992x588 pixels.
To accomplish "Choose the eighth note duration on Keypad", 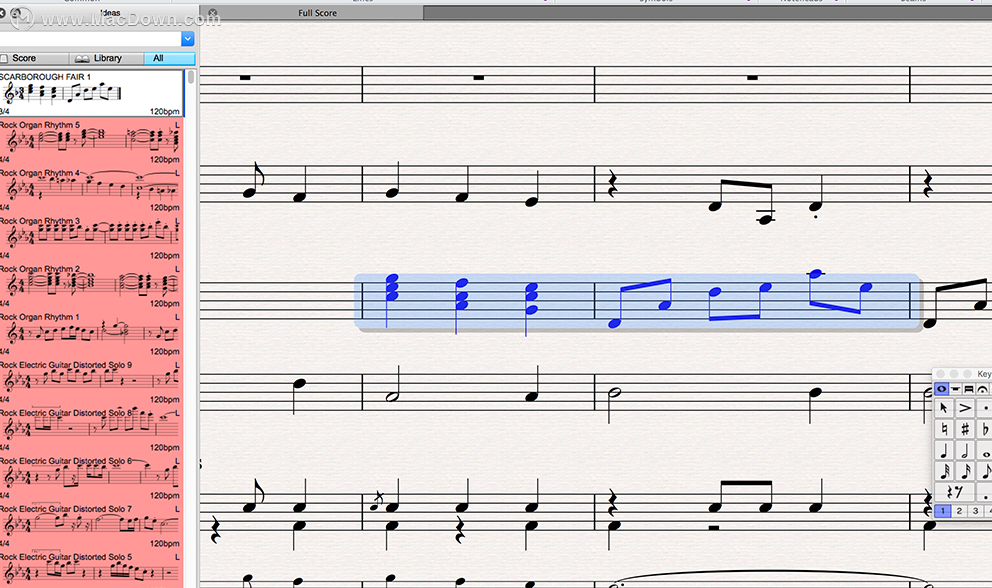I will [x=984, y=472].
